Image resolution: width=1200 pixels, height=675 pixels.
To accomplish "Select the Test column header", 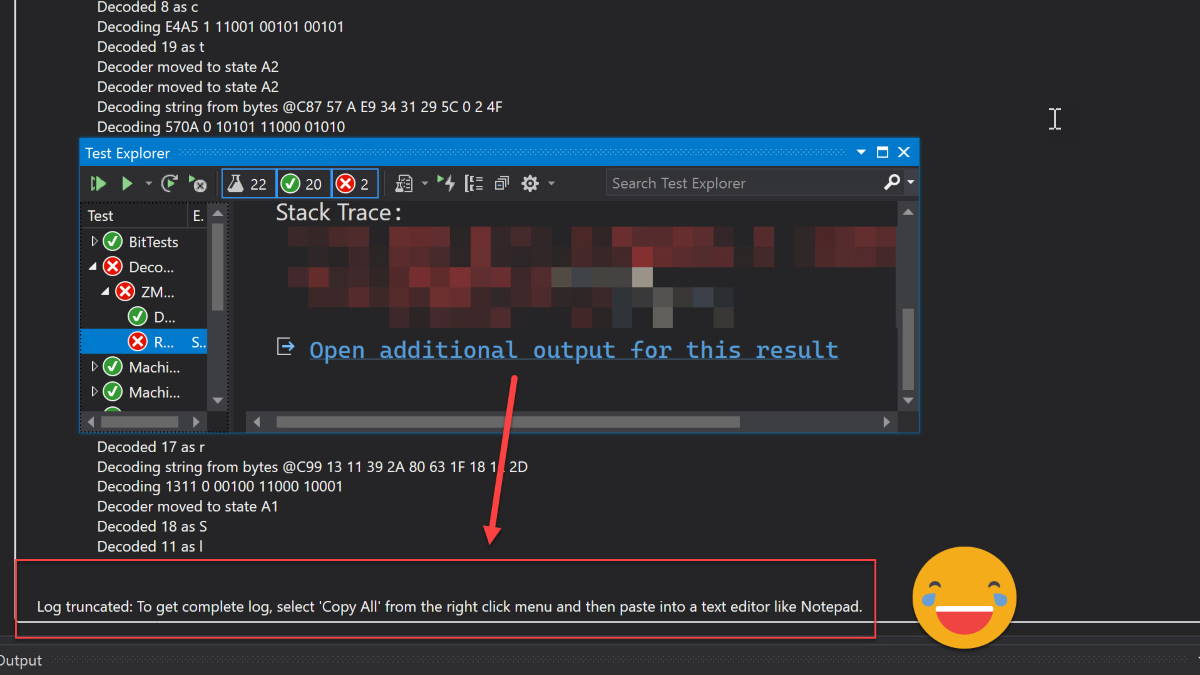I will point(100,215).
